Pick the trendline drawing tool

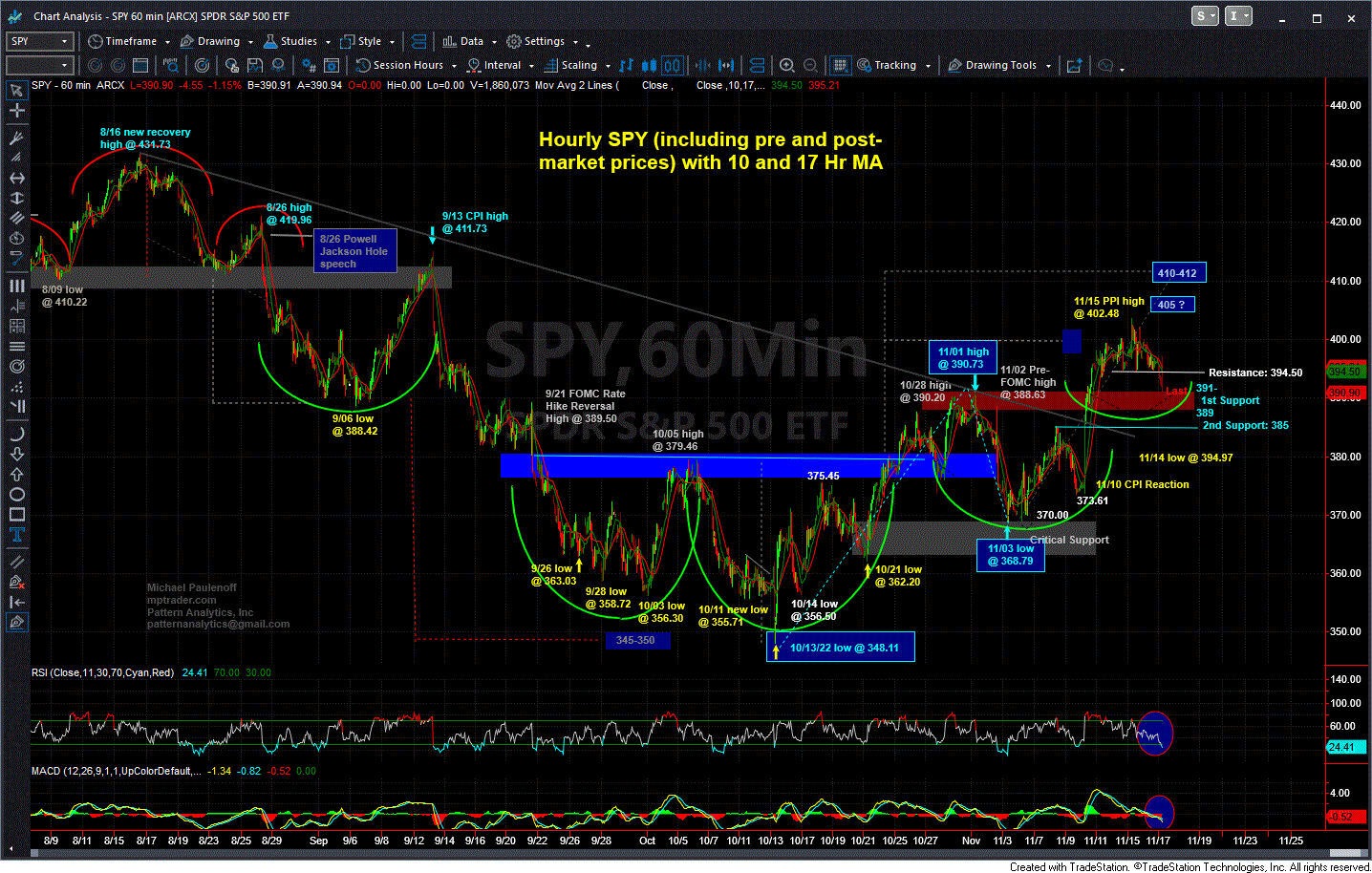tap(16, 259)
